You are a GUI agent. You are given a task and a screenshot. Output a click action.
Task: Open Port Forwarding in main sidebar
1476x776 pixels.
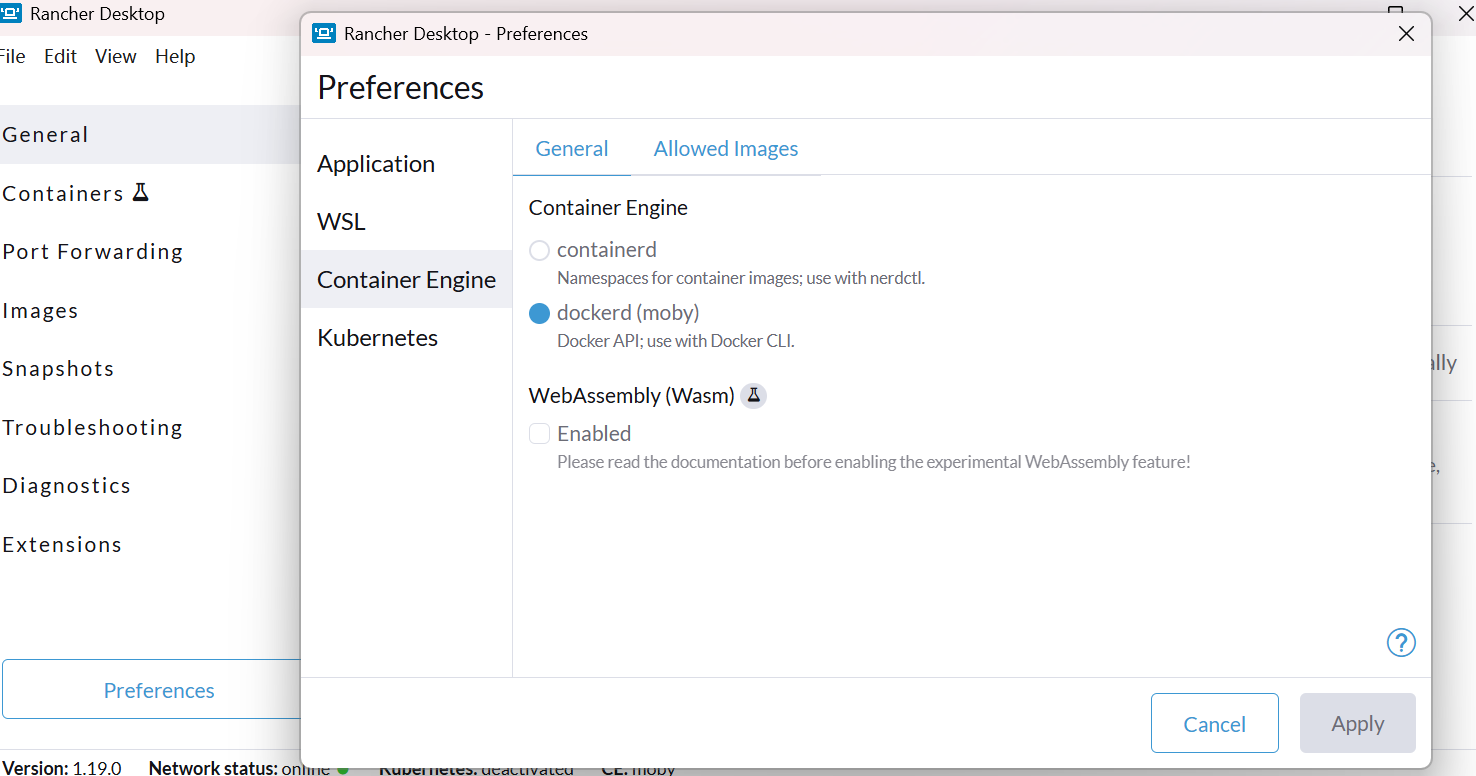[150, 251]
